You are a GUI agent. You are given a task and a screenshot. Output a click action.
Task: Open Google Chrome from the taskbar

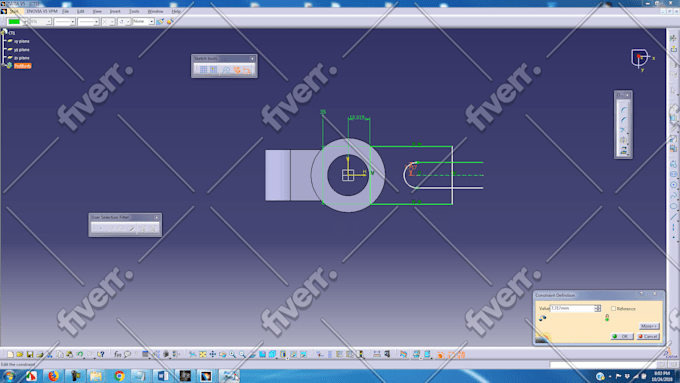(x=119, y=376)
